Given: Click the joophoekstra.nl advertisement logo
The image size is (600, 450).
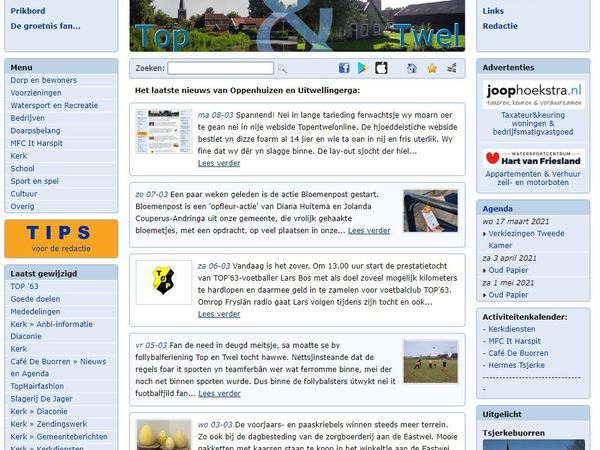Looking at the screenshot, I should [x=533, y=94].
